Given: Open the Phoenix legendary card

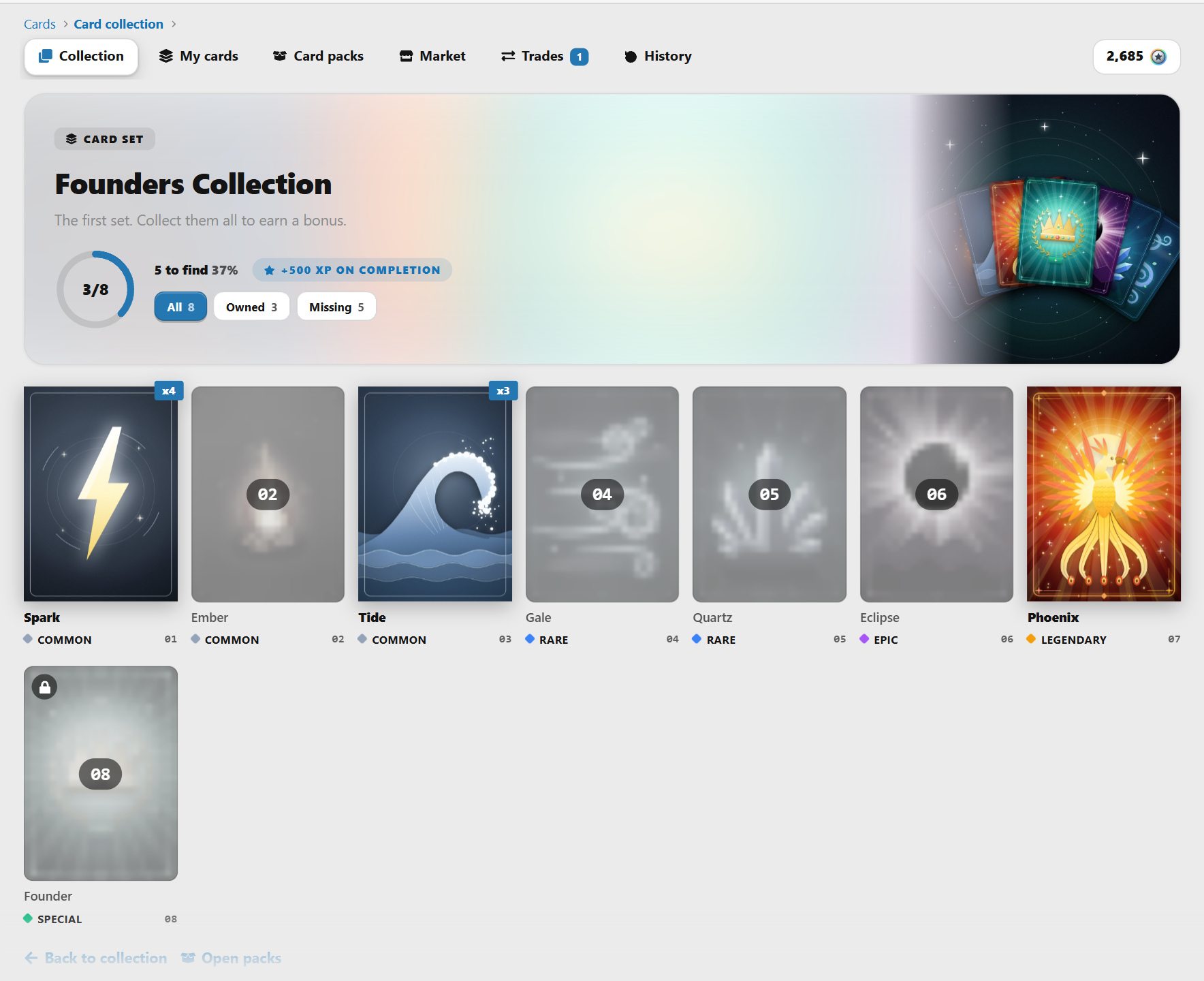Looking at the screenshot, I should pyautogui.click(x=1104, y=494).
